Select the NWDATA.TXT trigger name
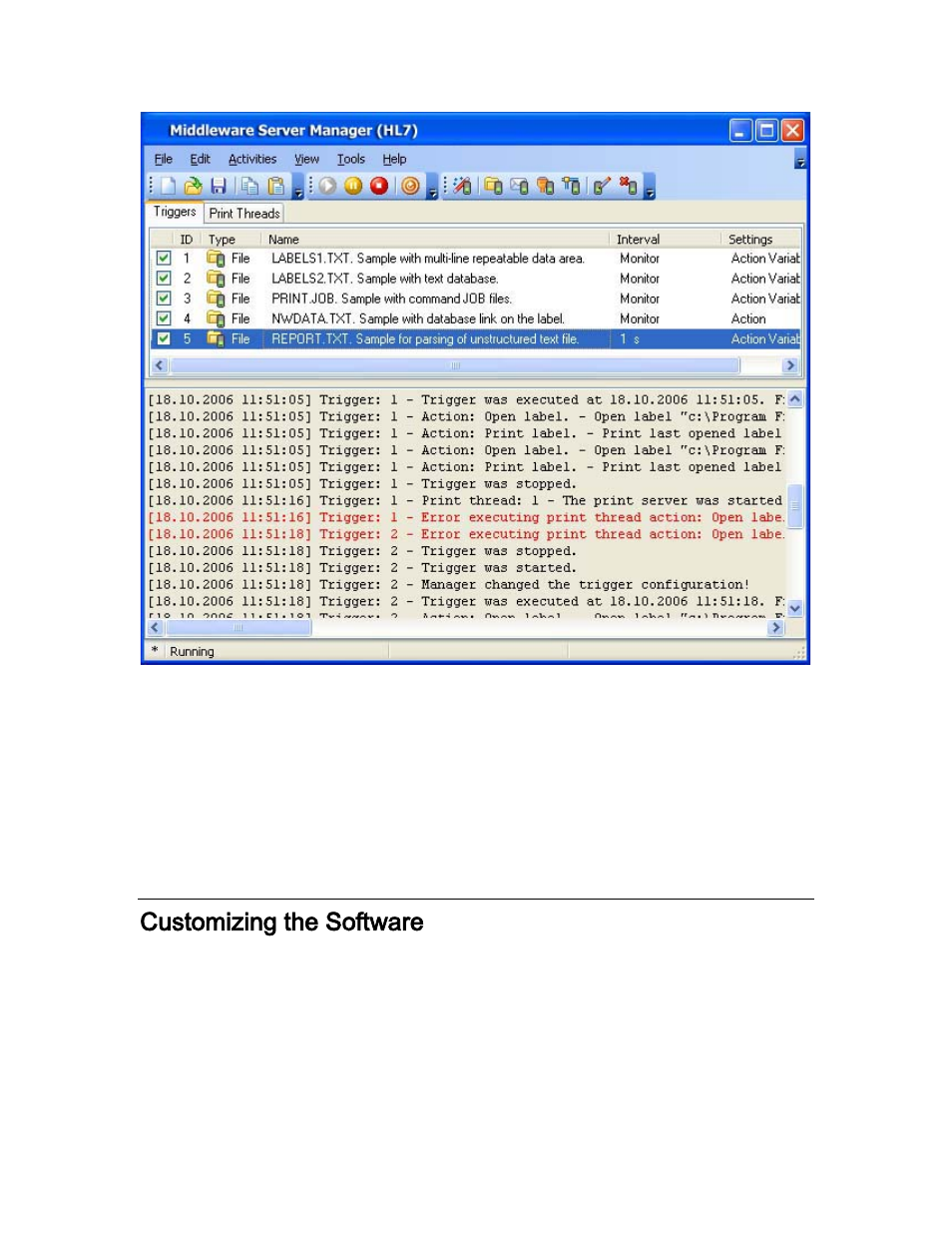 (x=417, y=318)
